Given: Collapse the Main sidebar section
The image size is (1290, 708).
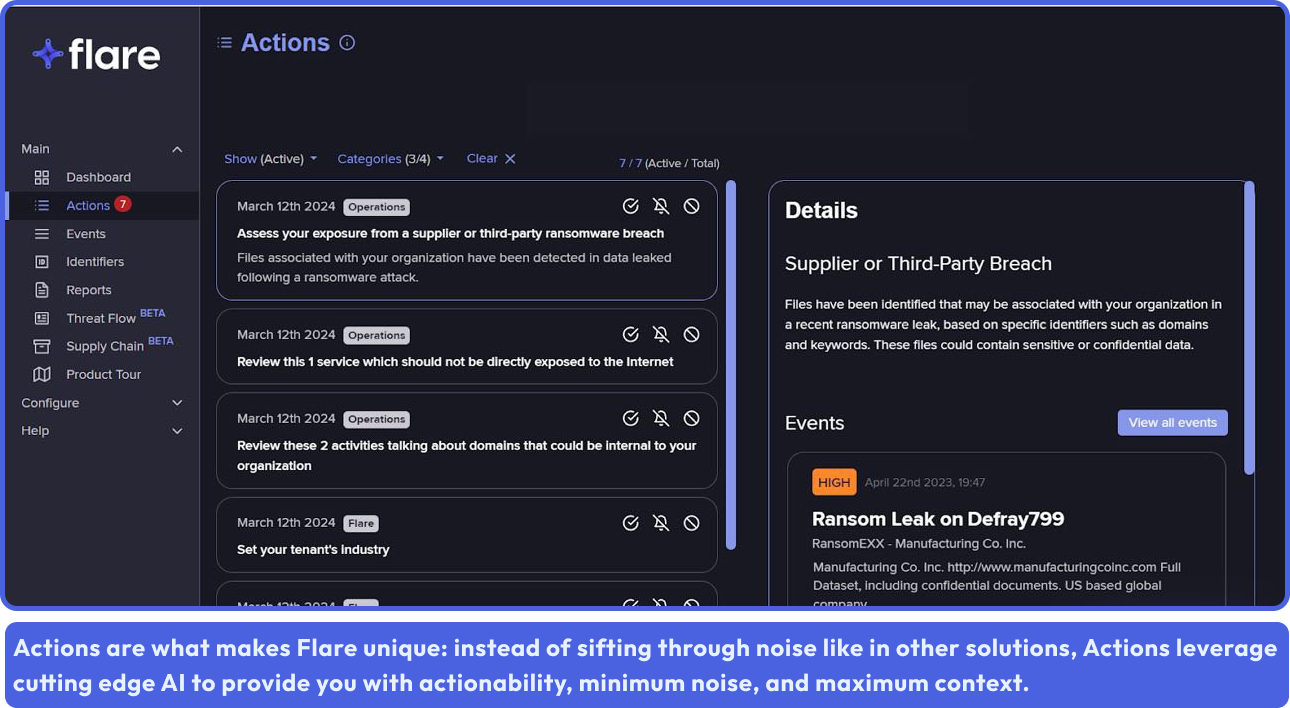Looking at the screenshot, I should click(x=177, y=149).
